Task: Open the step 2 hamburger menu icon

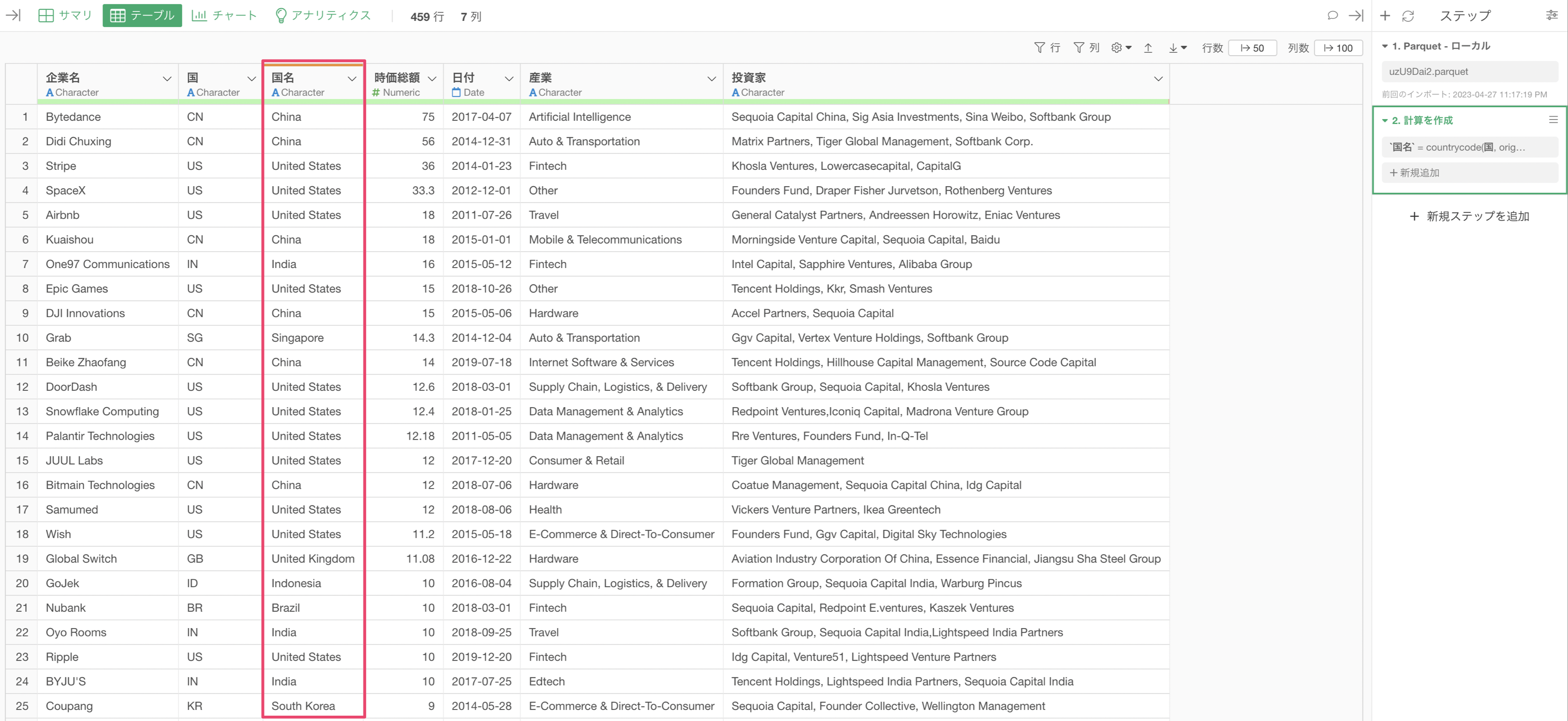Action: [1553, 120]
